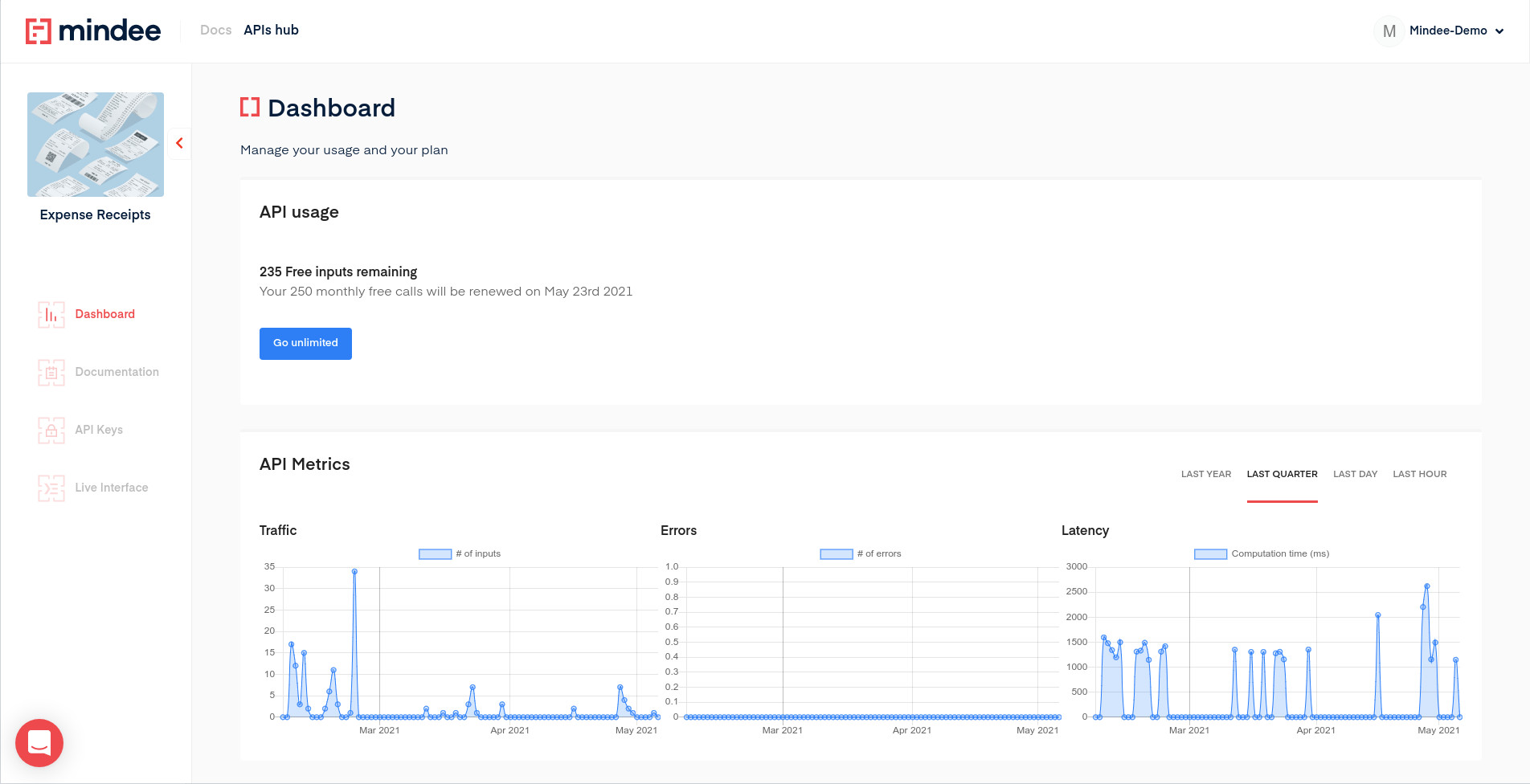Go to the Docs page
The width and height of the screenshot is (1530, 784).
(x=215, y=30)
